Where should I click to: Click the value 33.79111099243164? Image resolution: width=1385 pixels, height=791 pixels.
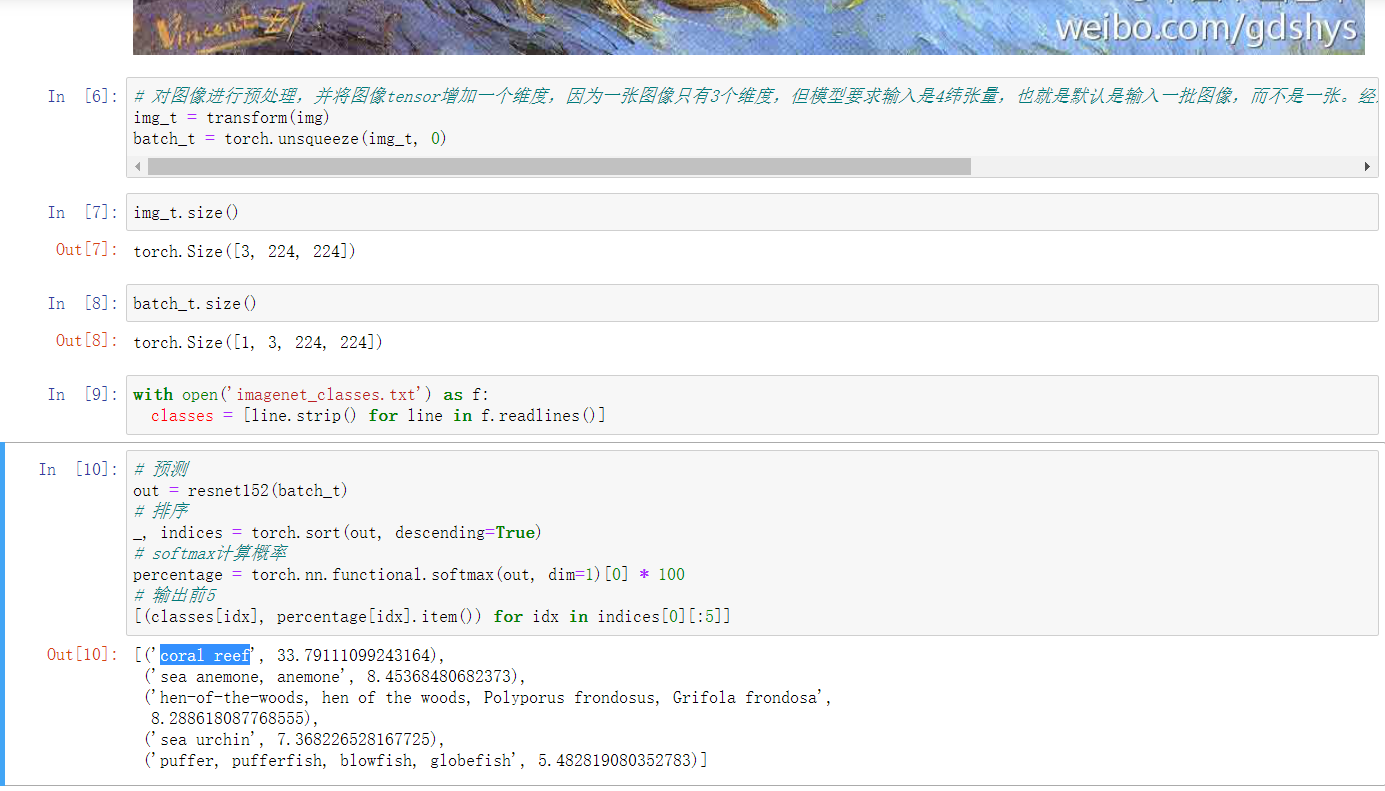coord(353,655)
